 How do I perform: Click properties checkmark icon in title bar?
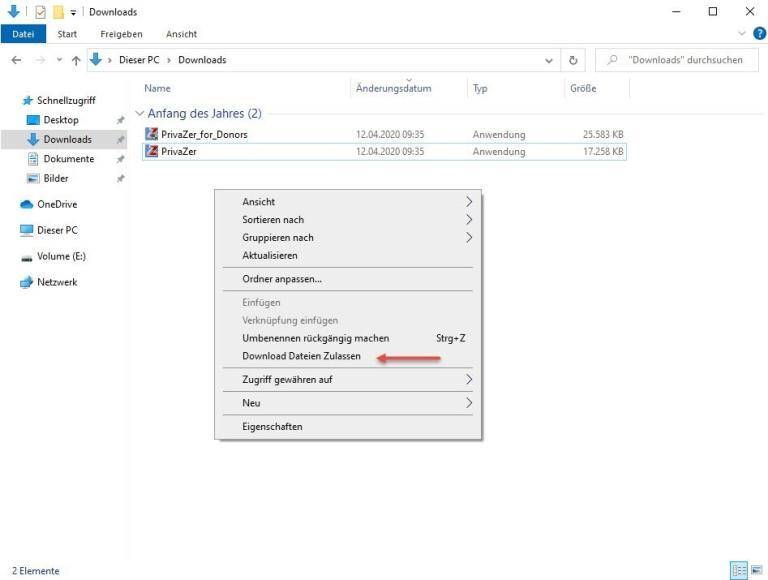(40, 12)
